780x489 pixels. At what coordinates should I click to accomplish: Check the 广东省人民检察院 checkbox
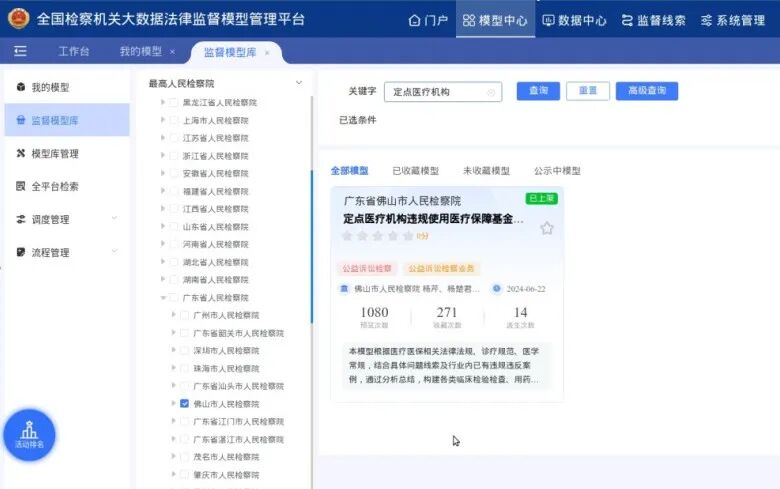tap(174, 297)
